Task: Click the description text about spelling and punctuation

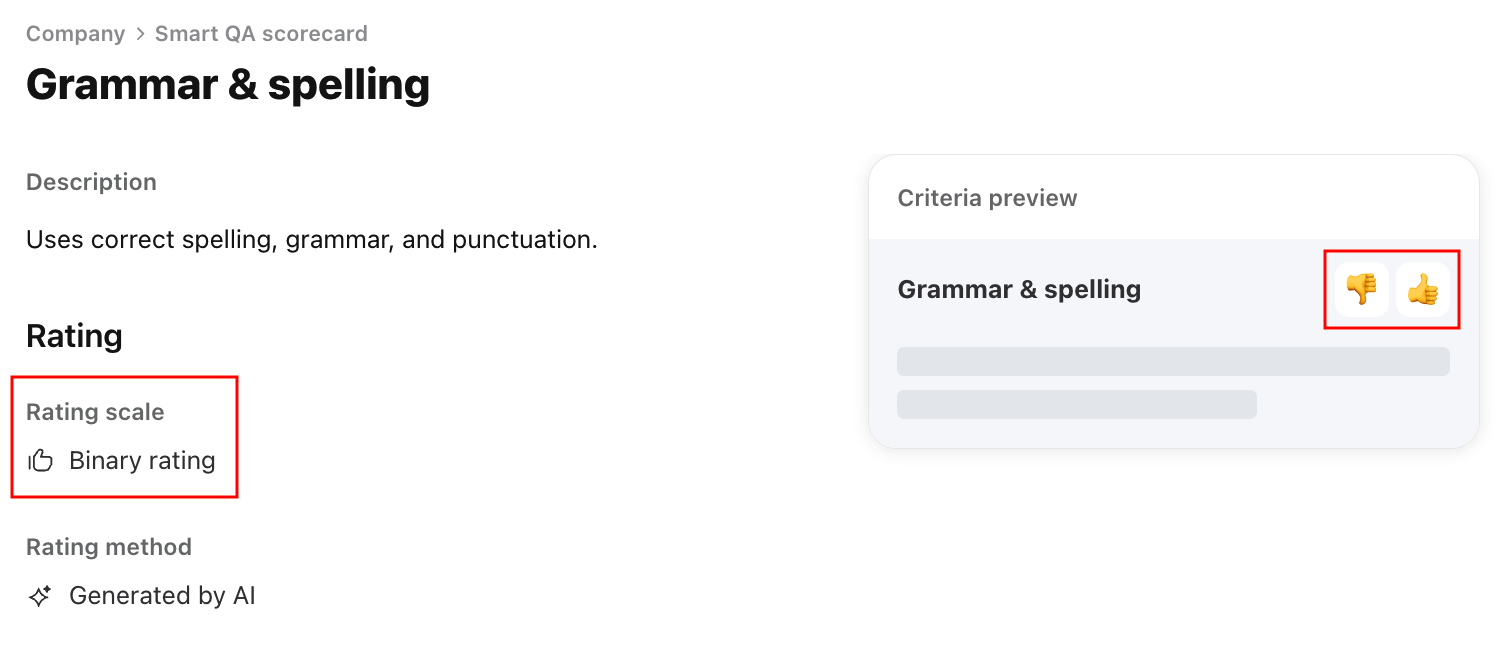Action: 312,240
